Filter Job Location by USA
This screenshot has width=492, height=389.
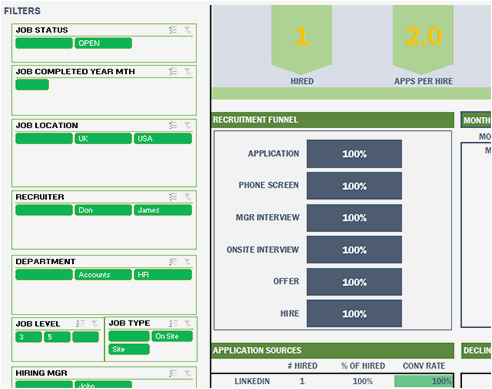point(163,139)
